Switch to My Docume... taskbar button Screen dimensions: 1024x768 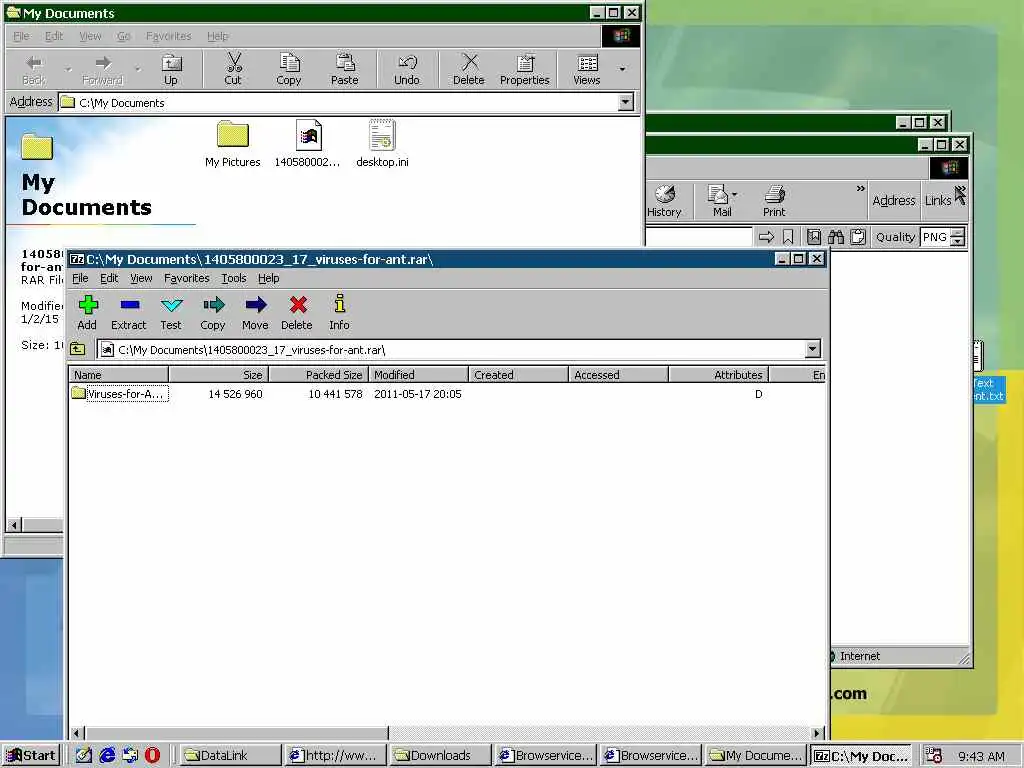[756, 756]
